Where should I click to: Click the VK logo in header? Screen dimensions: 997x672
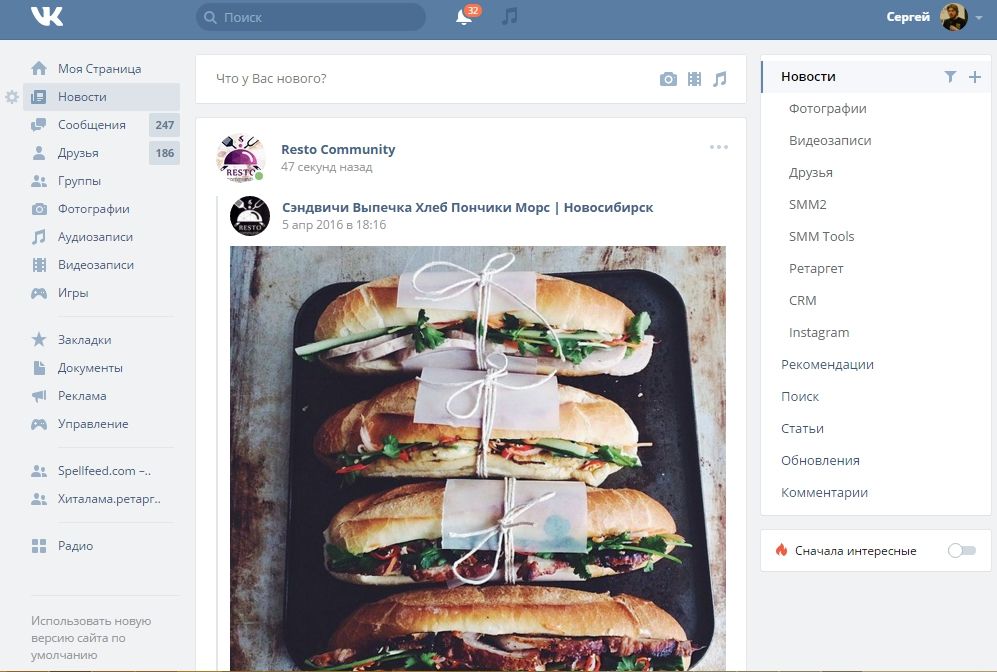point(47,17)
